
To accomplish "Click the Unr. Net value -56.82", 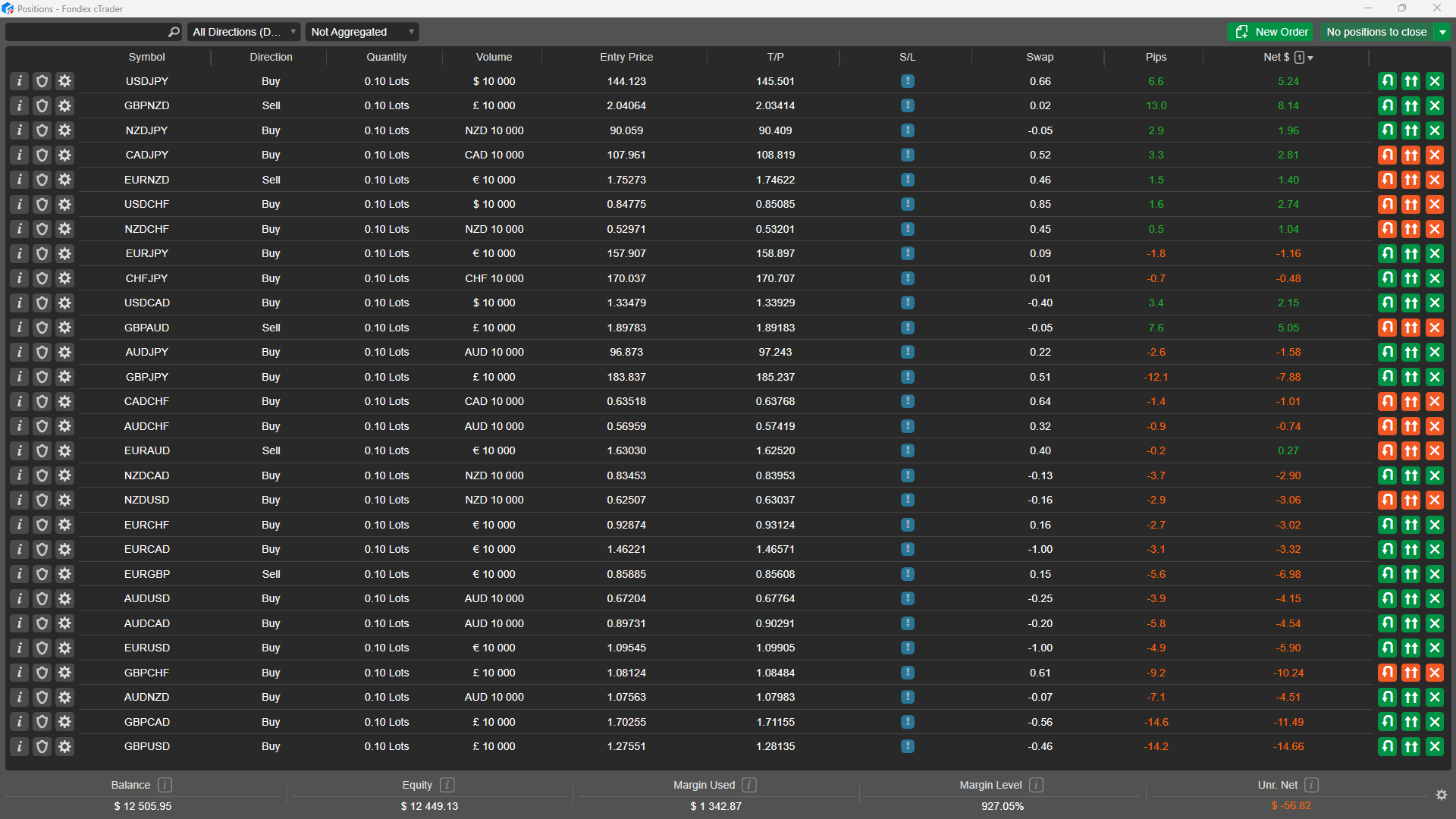I will 1291,806.
